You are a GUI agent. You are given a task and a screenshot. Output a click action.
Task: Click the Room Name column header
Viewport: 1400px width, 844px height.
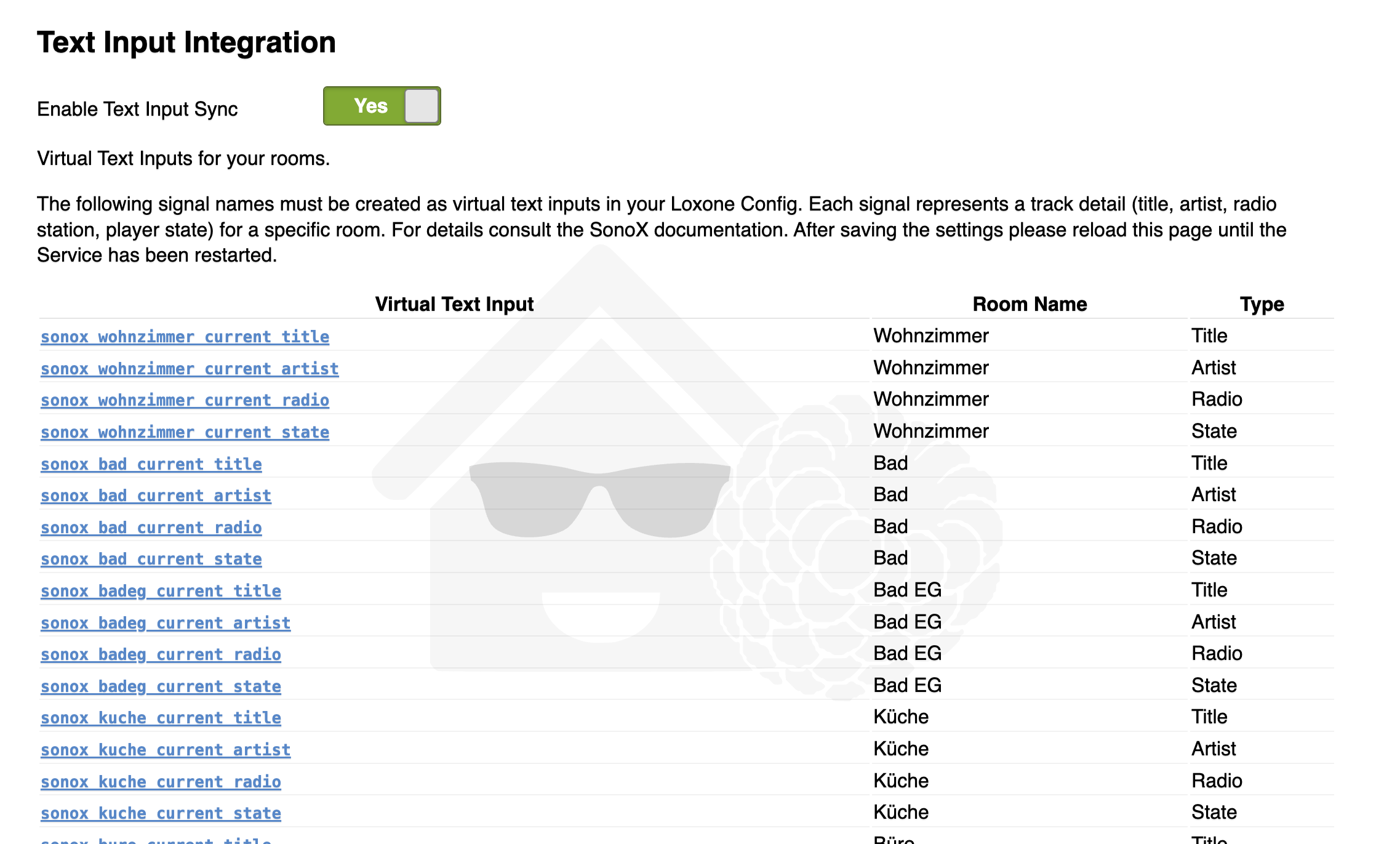click(x=1030, y=304)
